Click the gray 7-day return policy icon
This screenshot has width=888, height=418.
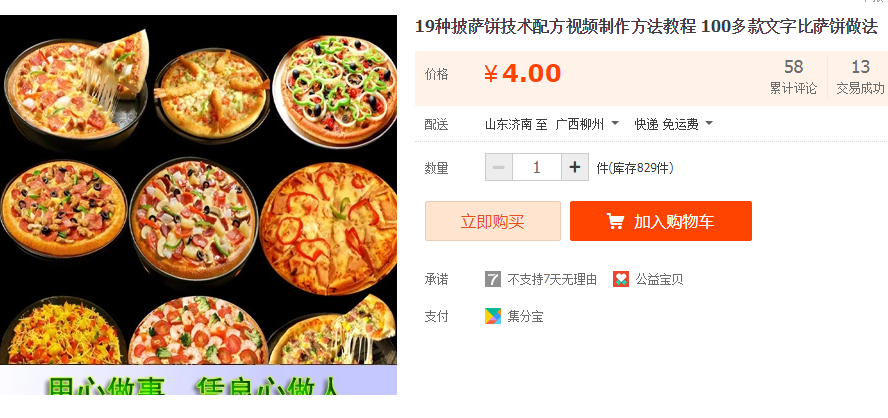pyautogui.click(x=493, y=279)
